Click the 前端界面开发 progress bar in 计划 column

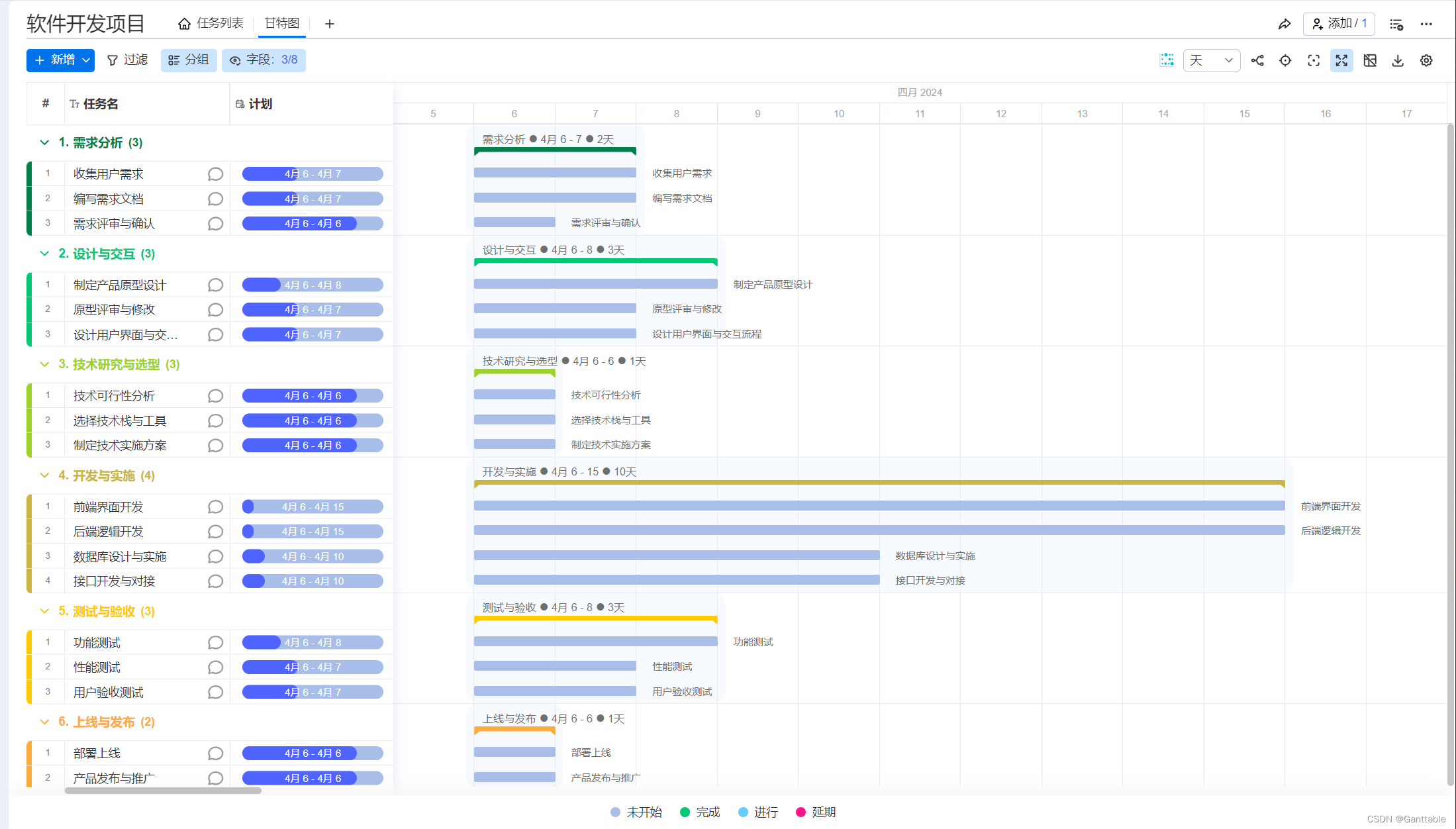313,507
